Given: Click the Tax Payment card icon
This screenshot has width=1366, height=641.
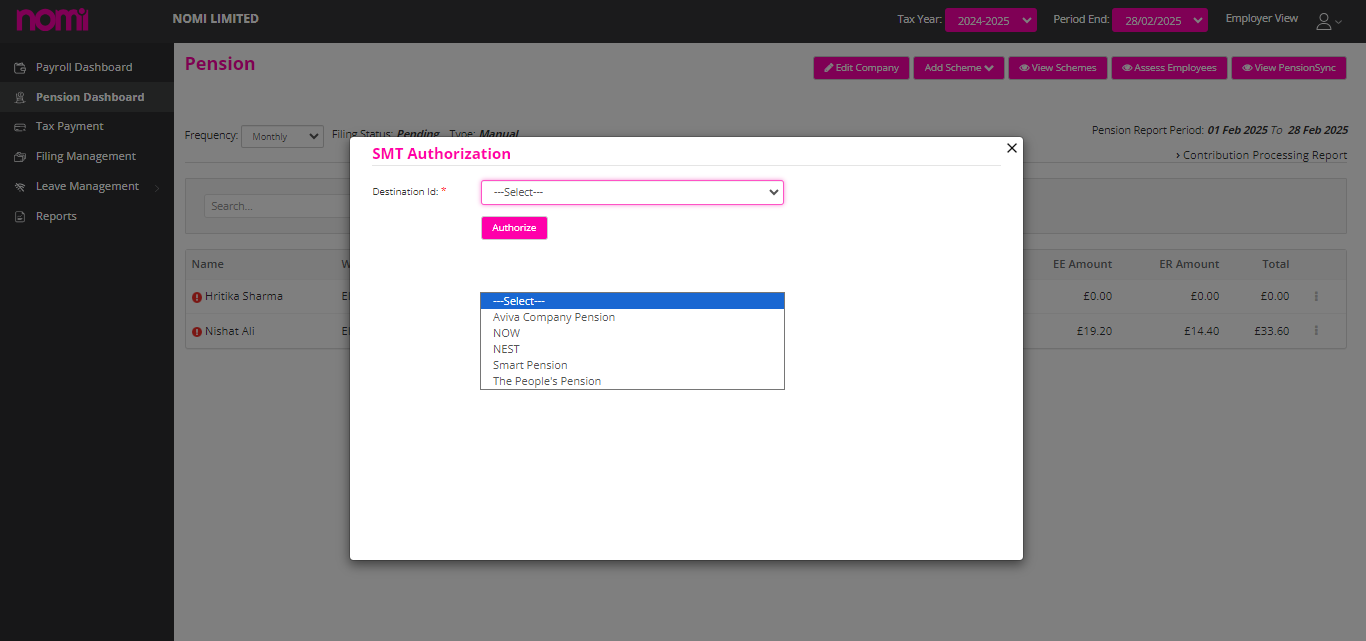Looking at the screenshot, I should 19,127.
